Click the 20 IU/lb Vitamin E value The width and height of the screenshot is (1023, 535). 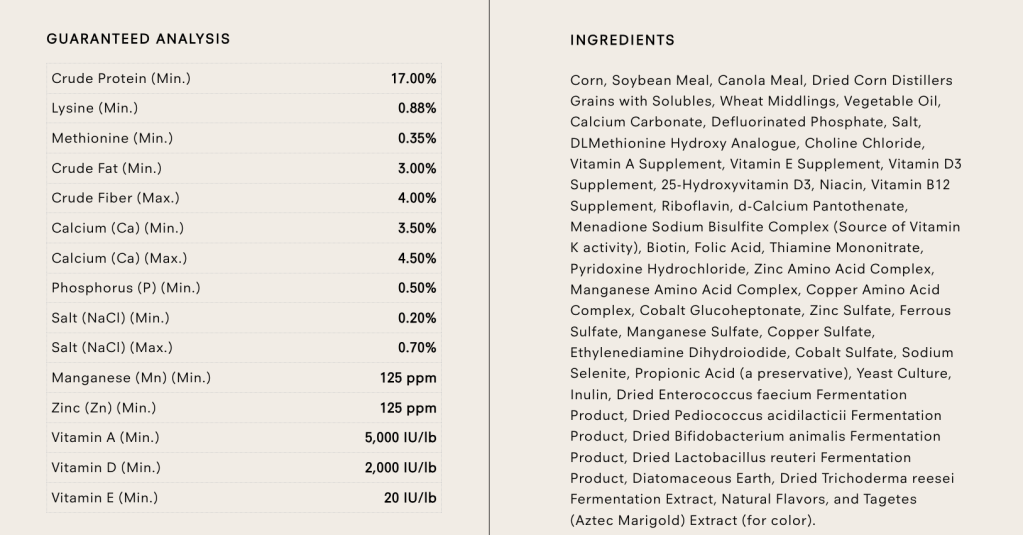tap(410, 498)
